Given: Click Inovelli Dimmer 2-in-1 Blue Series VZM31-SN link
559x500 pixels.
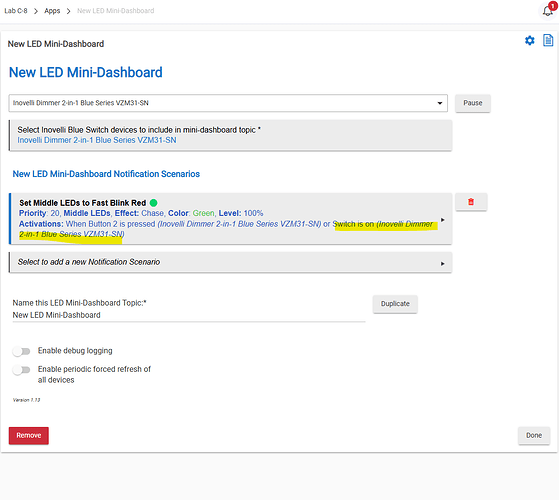Looking at the screenshot, I should pos(97,140).
